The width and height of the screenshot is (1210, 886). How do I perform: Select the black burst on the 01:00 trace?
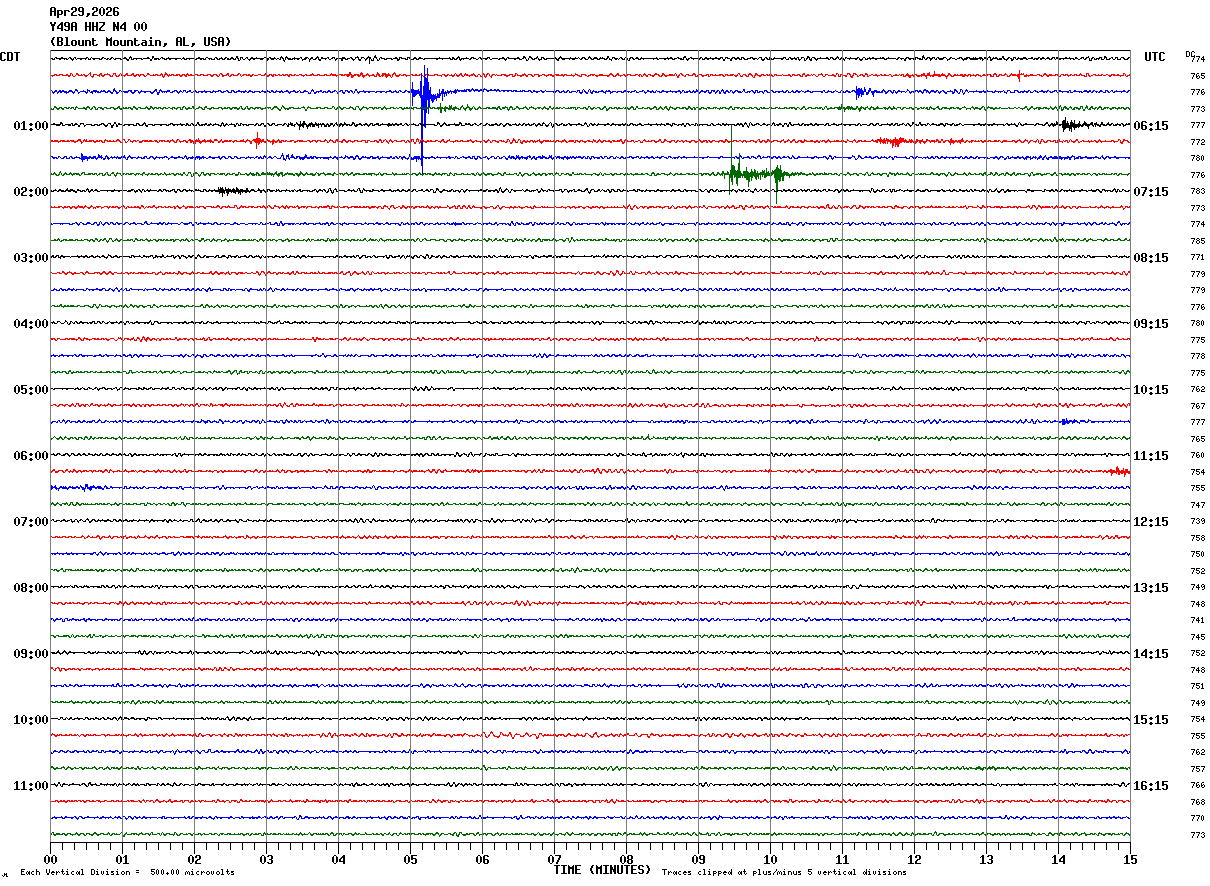[x=1070, y=125]
